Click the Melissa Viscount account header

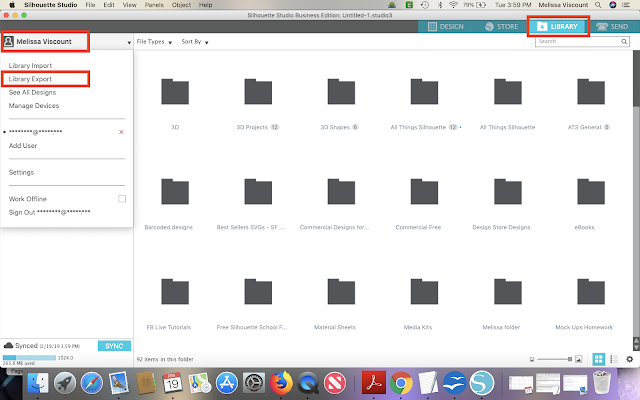click(x=45, y=42)
